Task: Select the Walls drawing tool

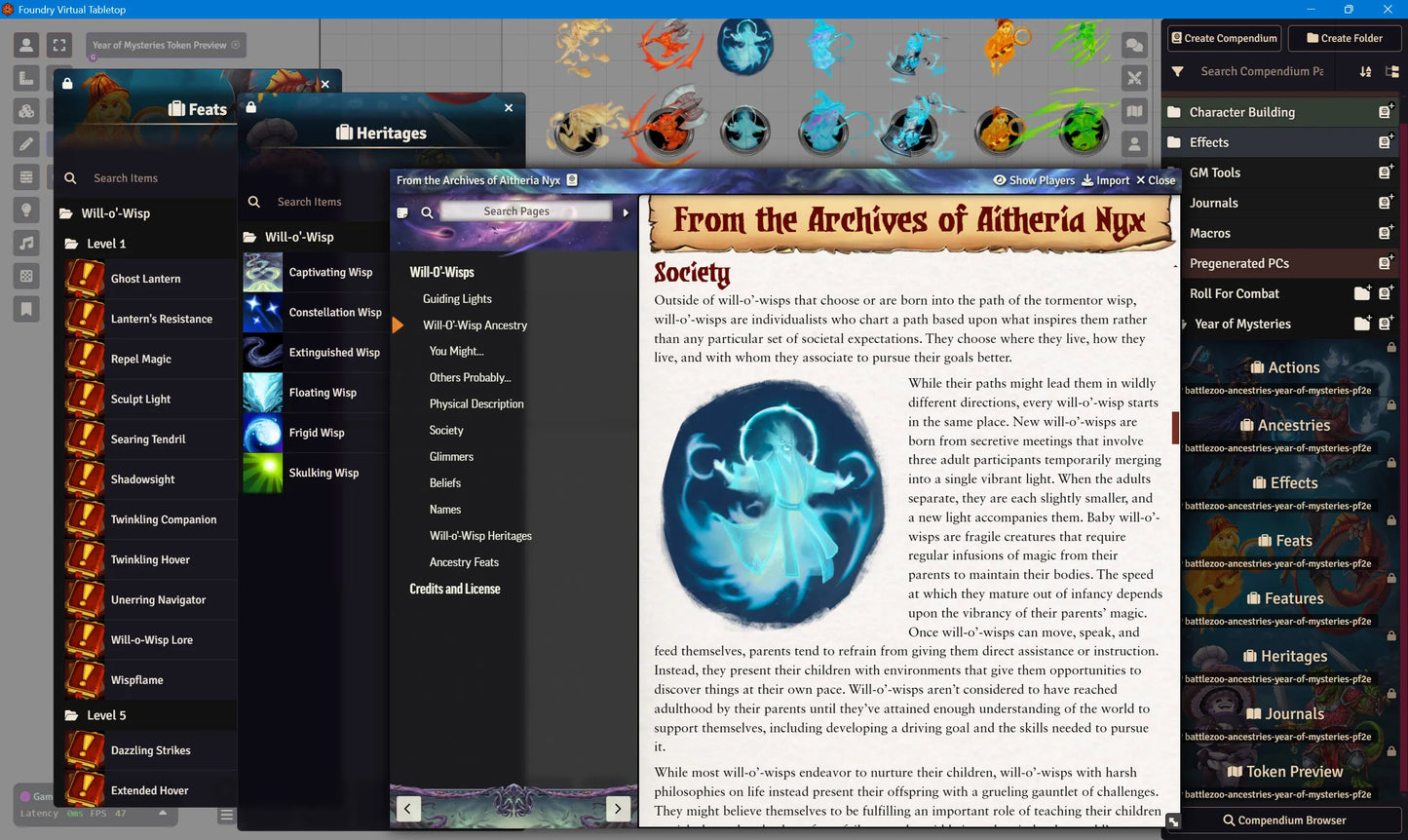Action: (26, 176)
